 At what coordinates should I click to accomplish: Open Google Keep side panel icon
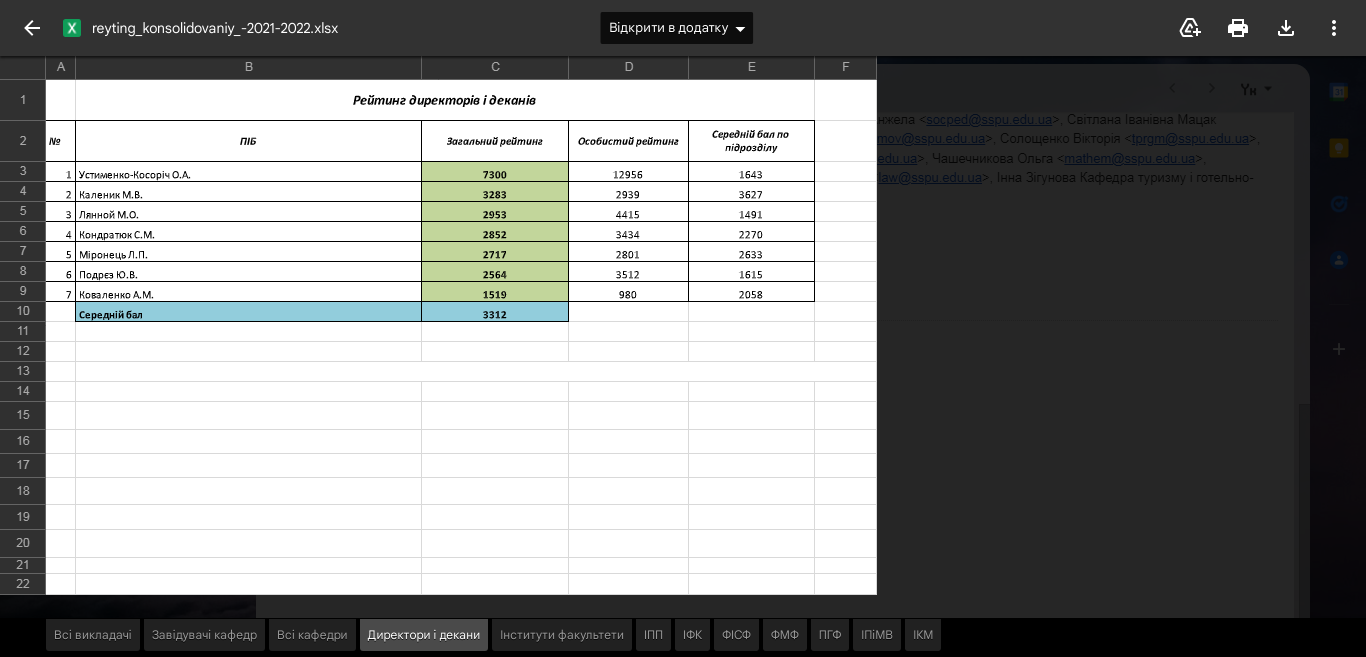(1338, 148)
